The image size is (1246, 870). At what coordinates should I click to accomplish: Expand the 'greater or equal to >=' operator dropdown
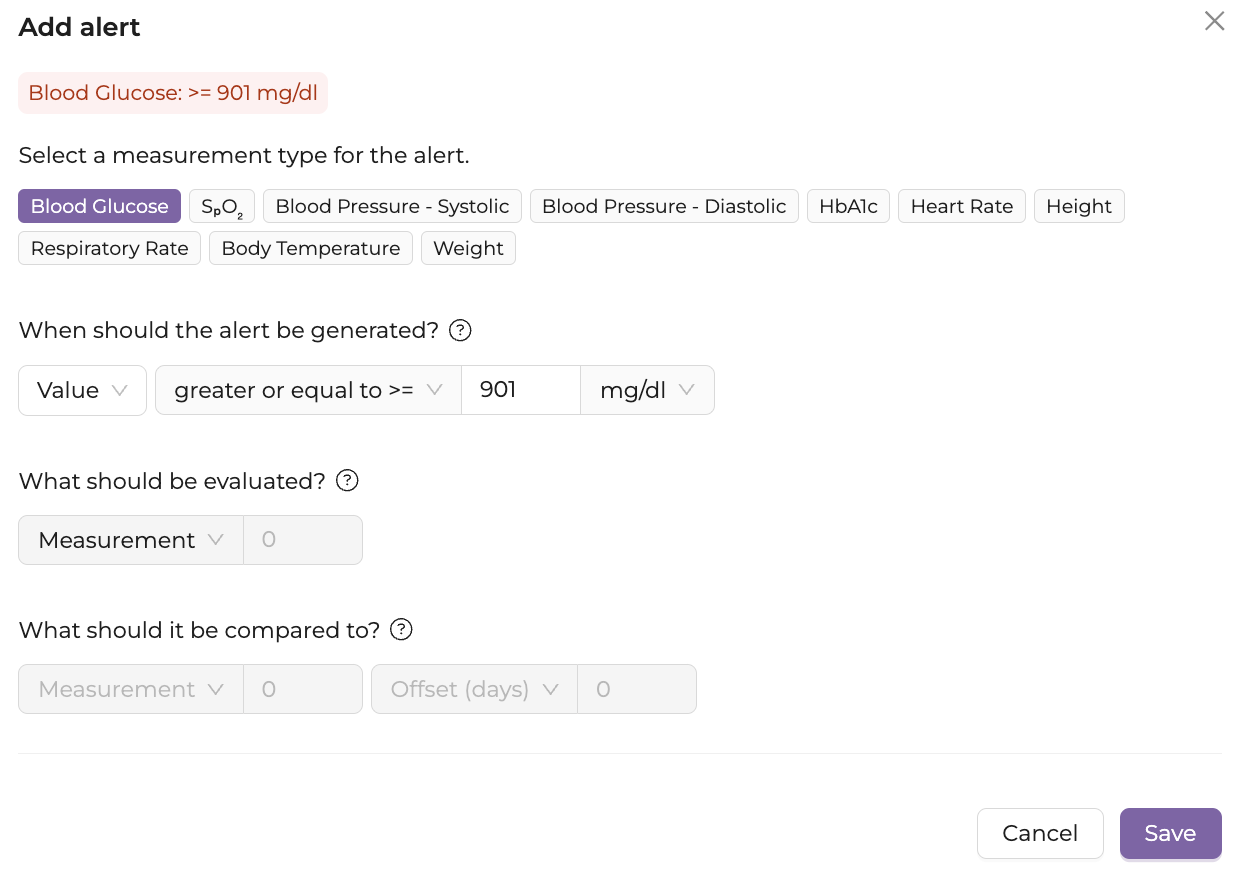pyautogui.click(x=308, y=390)
